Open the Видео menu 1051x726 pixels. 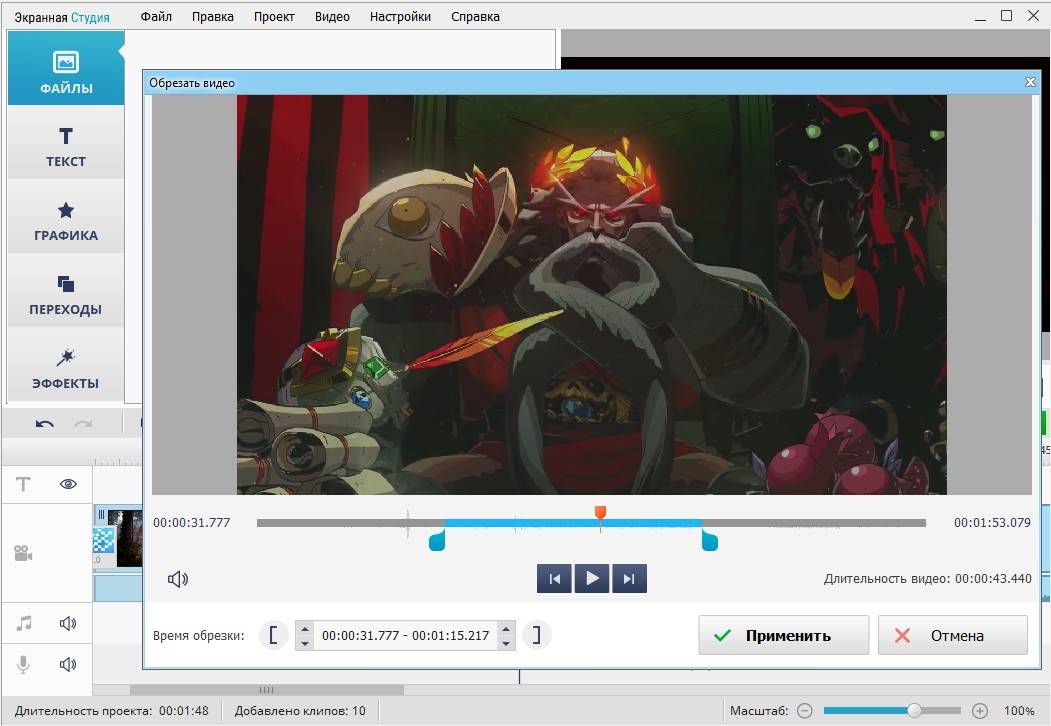click(x=332, y=16)
